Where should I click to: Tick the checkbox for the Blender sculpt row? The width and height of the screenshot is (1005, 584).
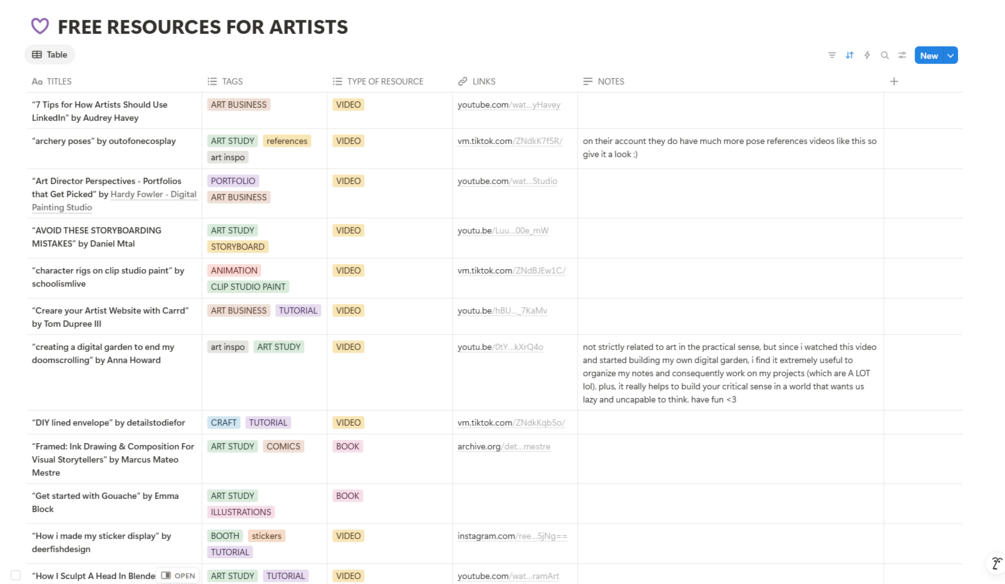[x=15, y=576]
